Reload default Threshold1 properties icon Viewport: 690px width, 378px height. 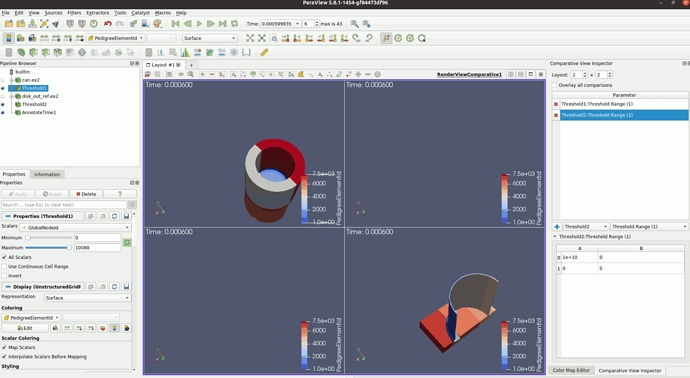pyautogui.click(x=114, y=216)
